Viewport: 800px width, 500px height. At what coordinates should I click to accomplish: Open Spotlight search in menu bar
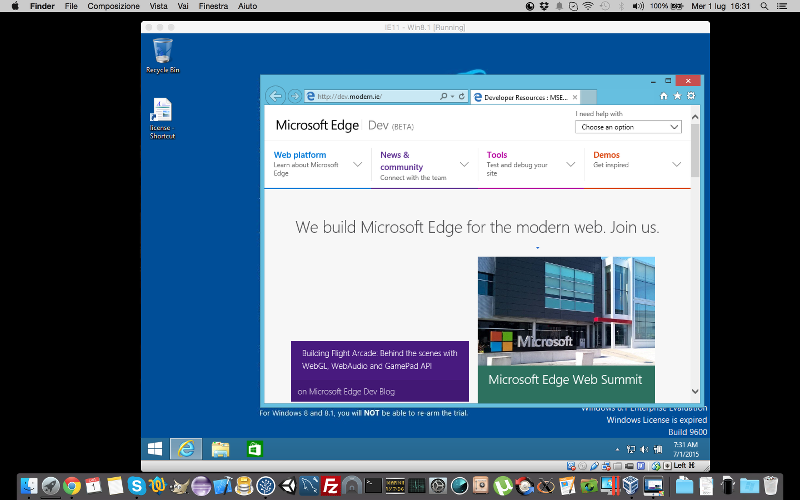pos(764,6)
